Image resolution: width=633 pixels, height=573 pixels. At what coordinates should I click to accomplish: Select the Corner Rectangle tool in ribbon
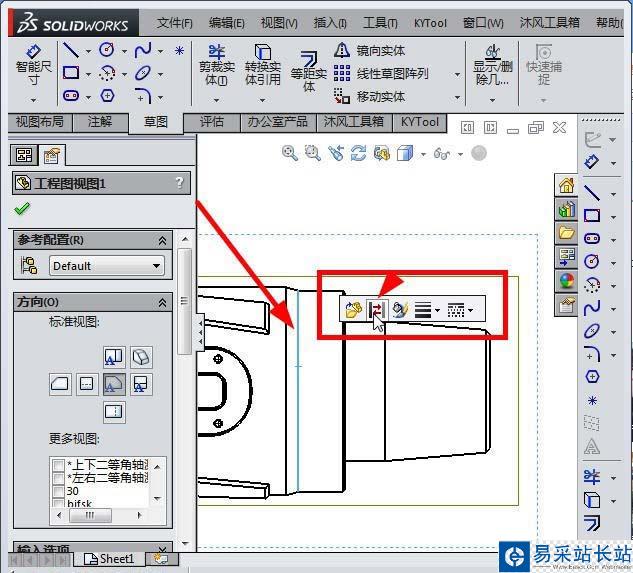71,73
